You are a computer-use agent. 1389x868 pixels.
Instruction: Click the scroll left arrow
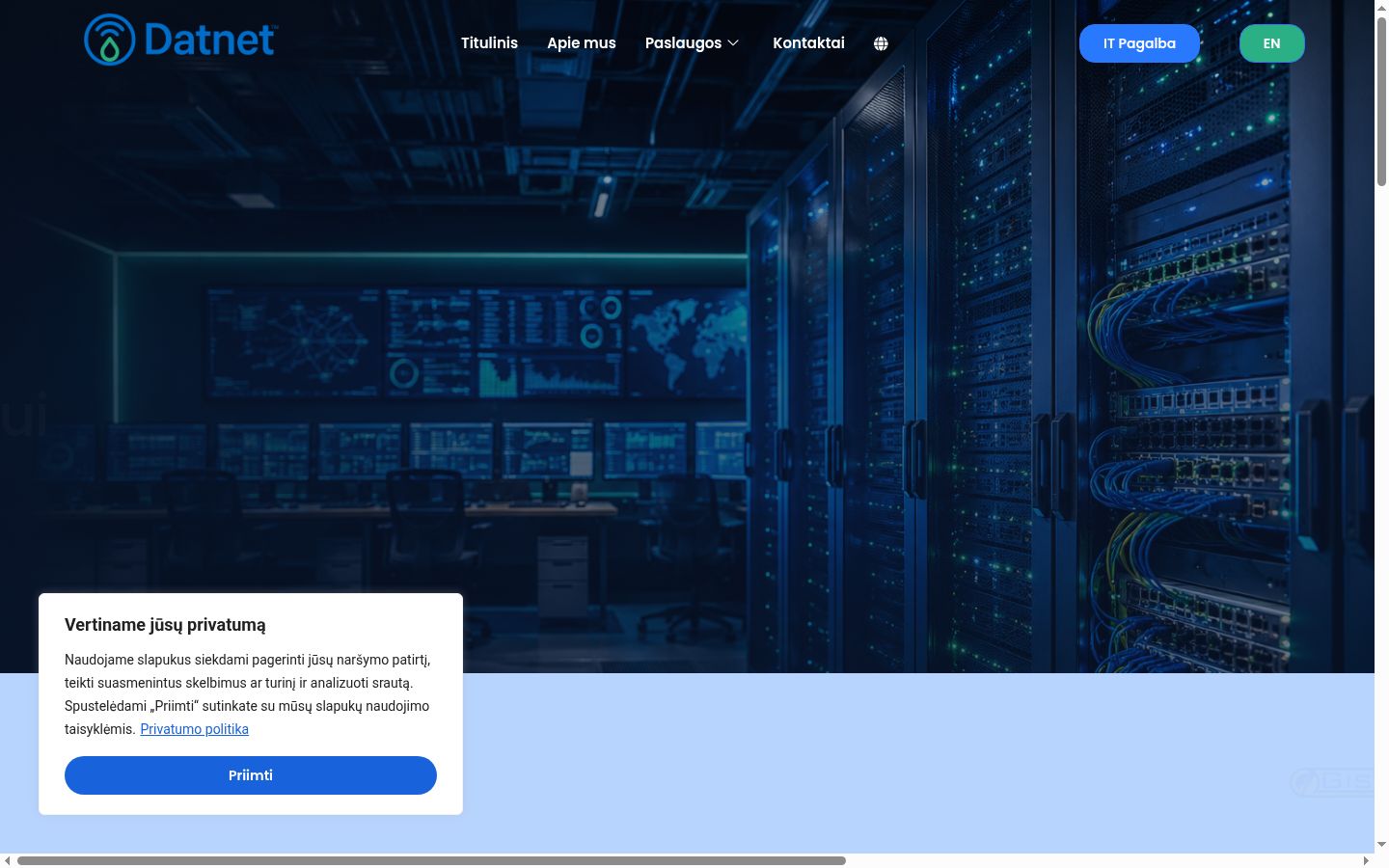(x=8, y=860)
